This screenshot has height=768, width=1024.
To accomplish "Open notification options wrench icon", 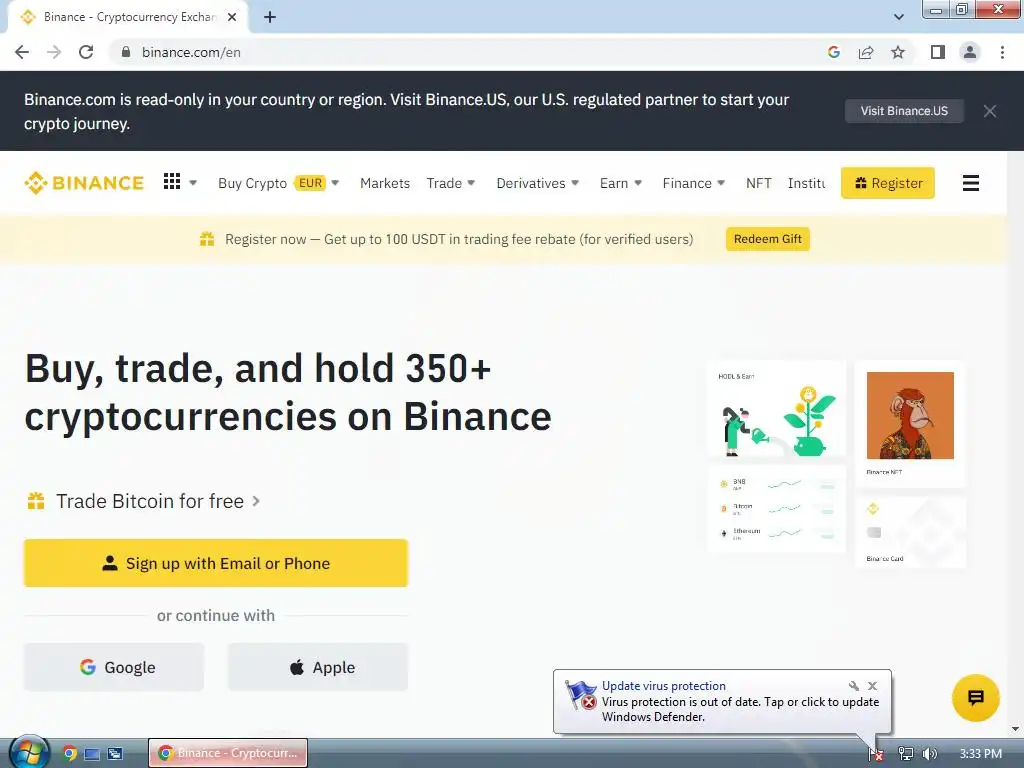I will (x=854, y=686).
